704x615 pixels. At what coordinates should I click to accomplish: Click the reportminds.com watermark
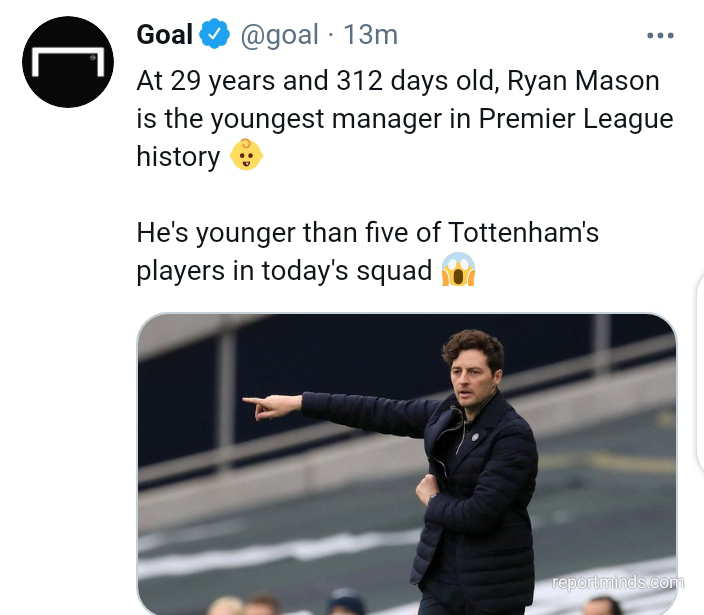click(x=617, y=582)
